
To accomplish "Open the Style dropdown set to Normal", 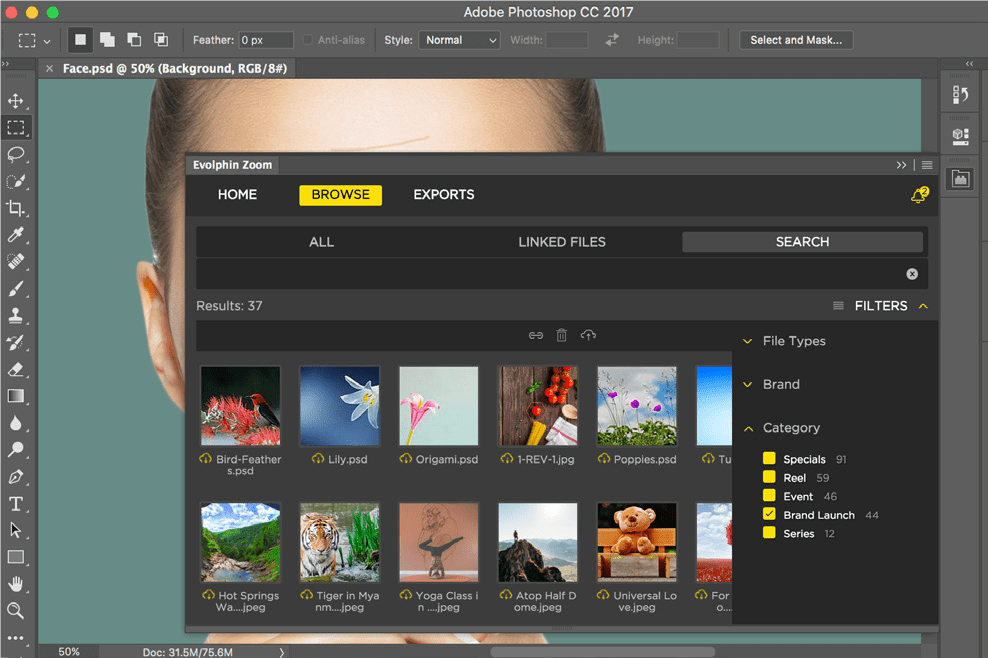I will (459, 40).
